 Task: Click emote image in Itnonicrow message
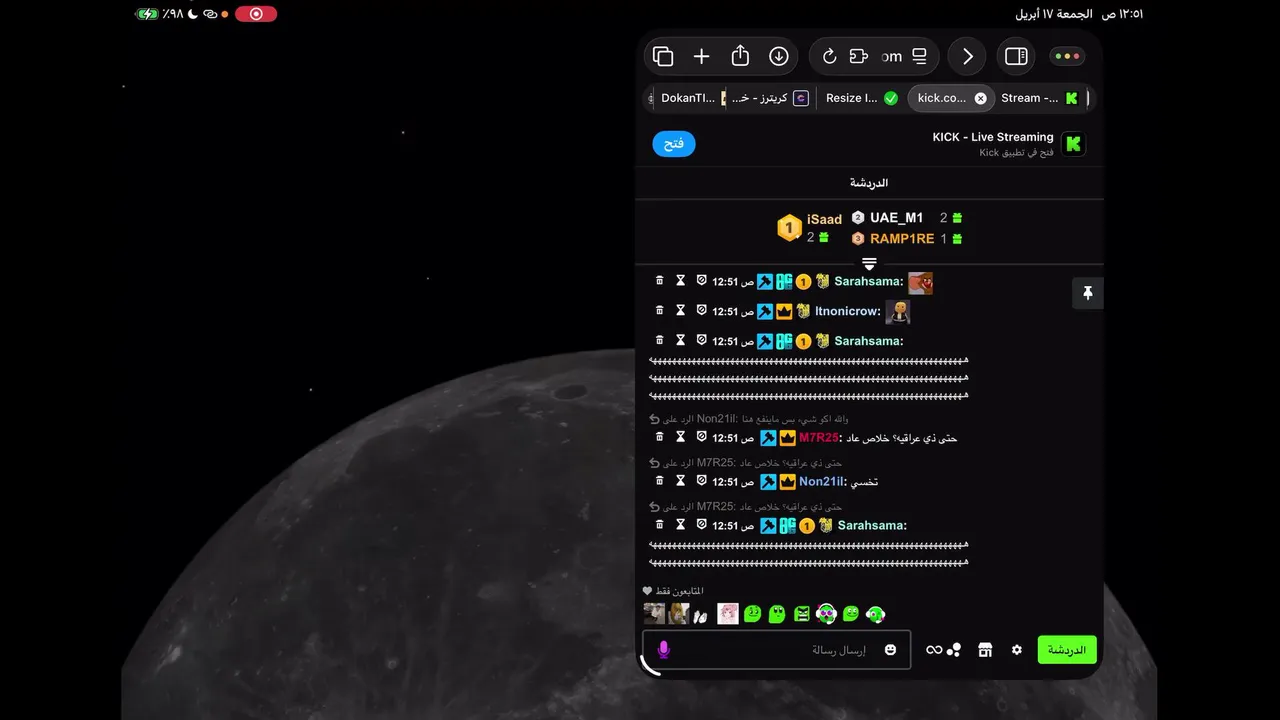(897, 312)
